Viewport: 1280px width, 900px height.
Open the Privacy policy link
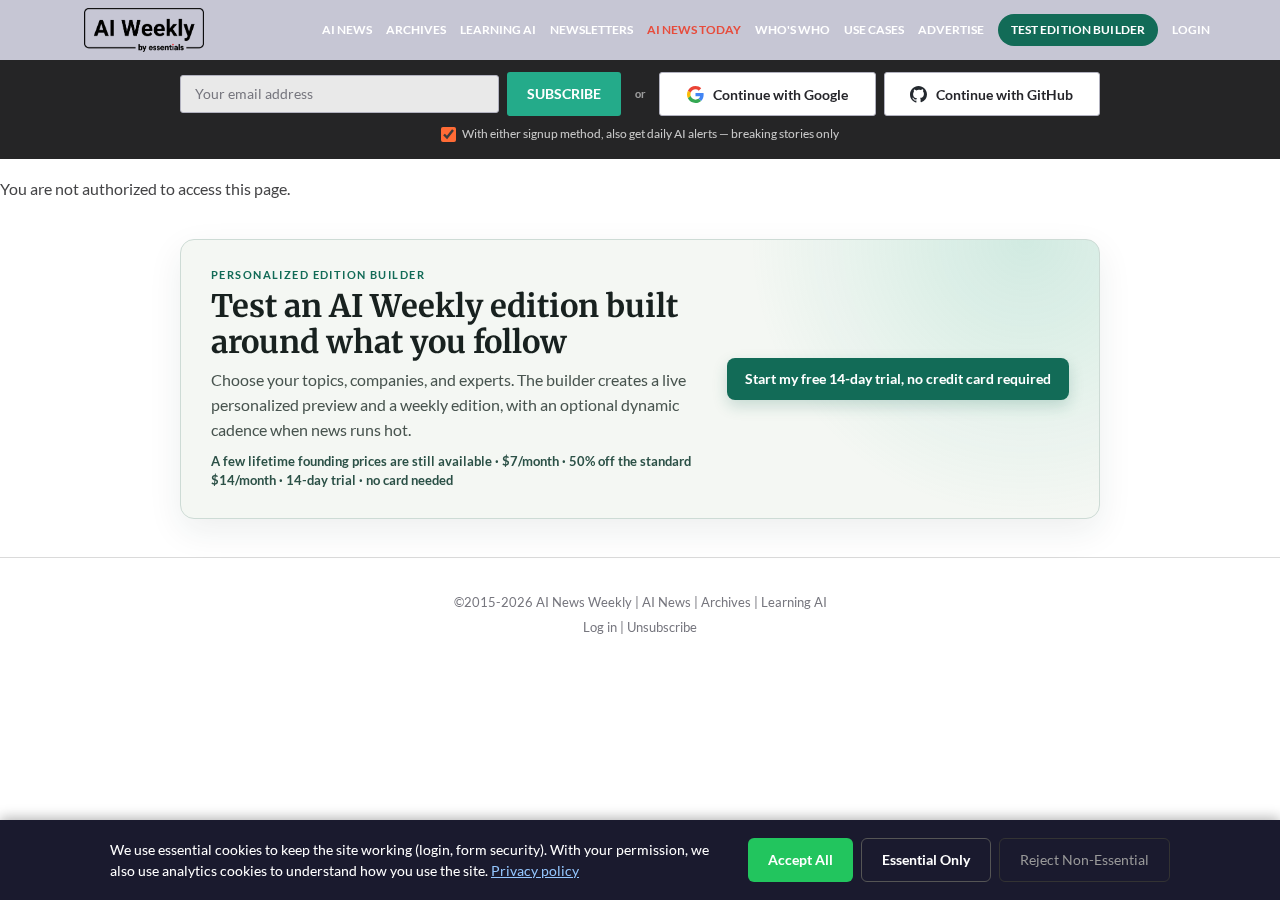535,870
